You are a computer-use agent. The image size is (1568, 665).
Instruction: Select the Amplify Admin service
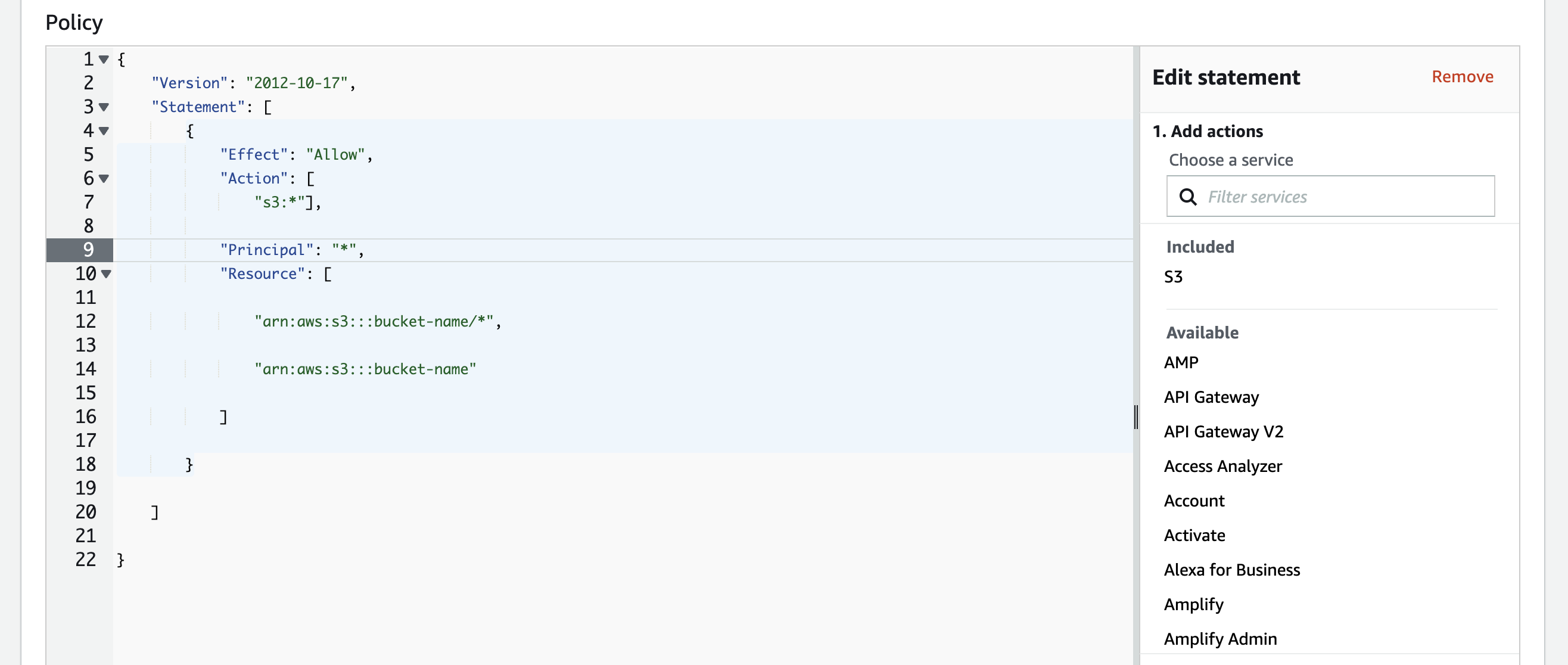pos(1220,639)
